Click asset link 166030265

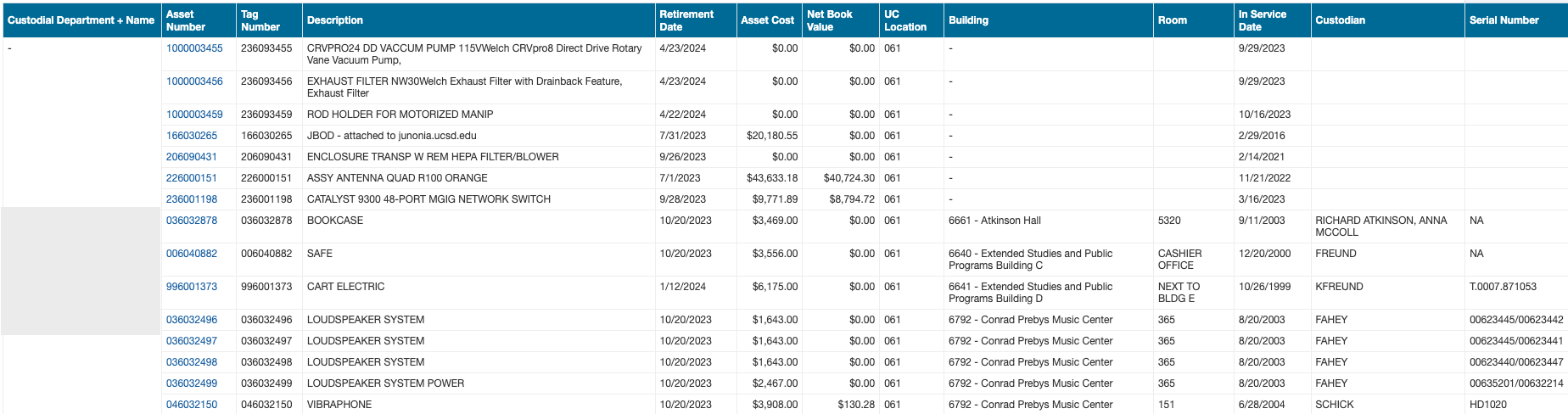tap(192, 136)
